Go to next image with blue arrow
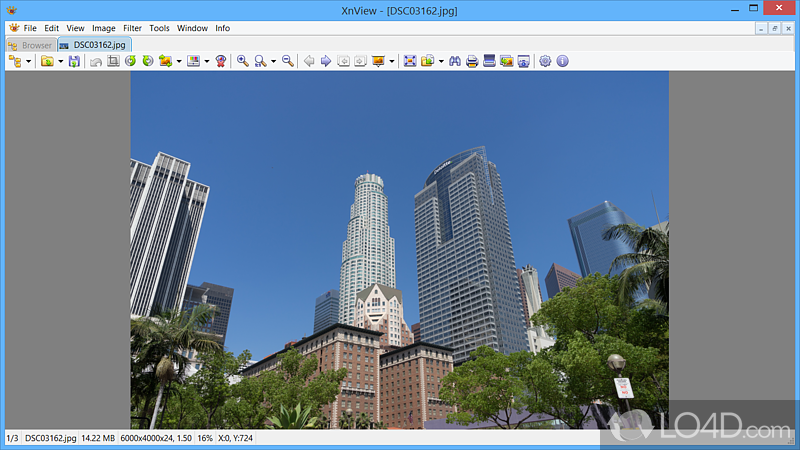 325,61
